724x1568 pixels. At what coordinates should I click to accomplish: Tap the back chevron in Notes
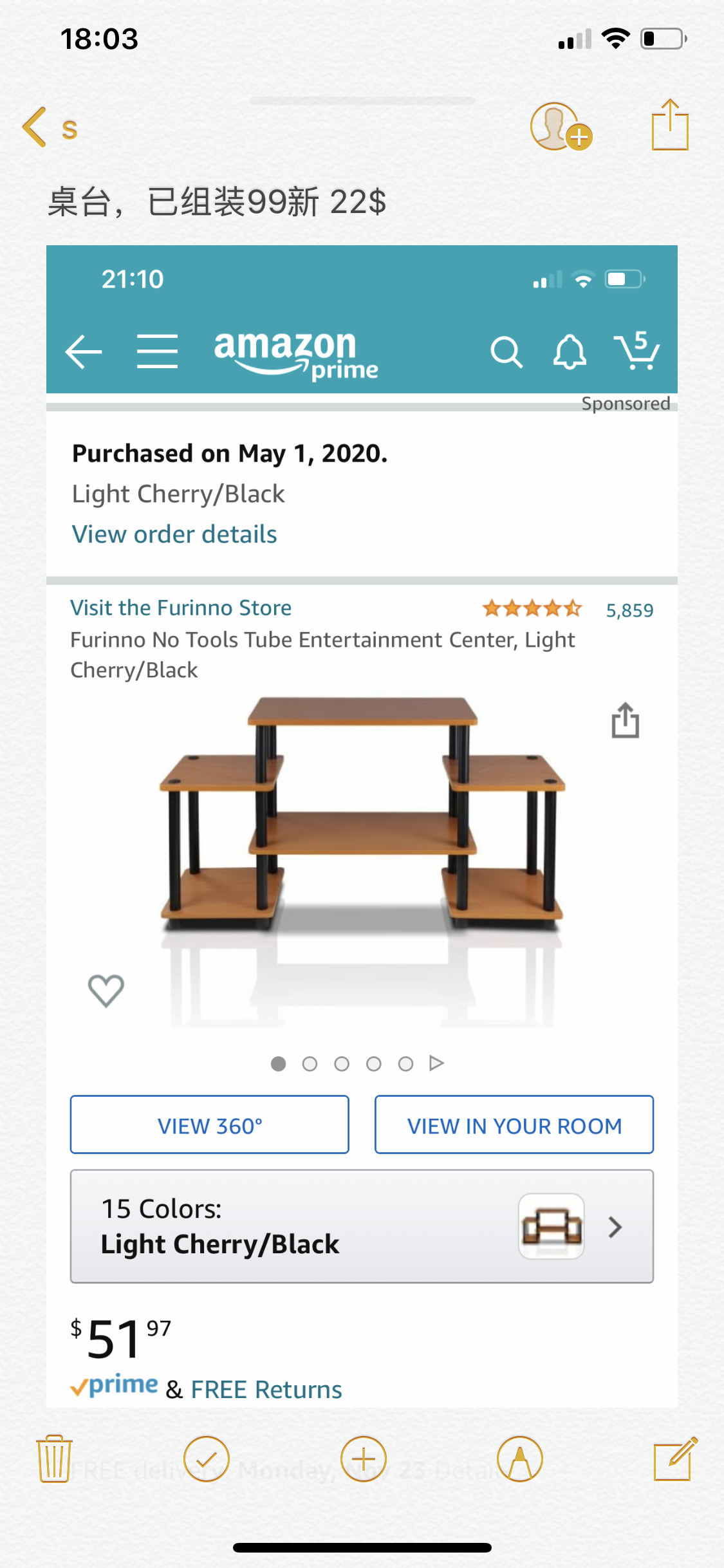[35, 127]
